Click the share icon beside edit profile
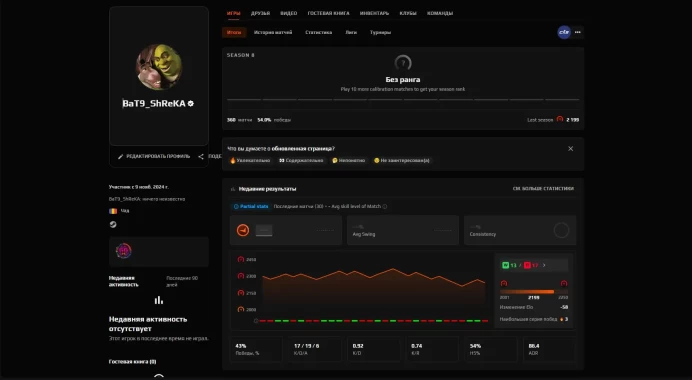 (x=201, y=156)
